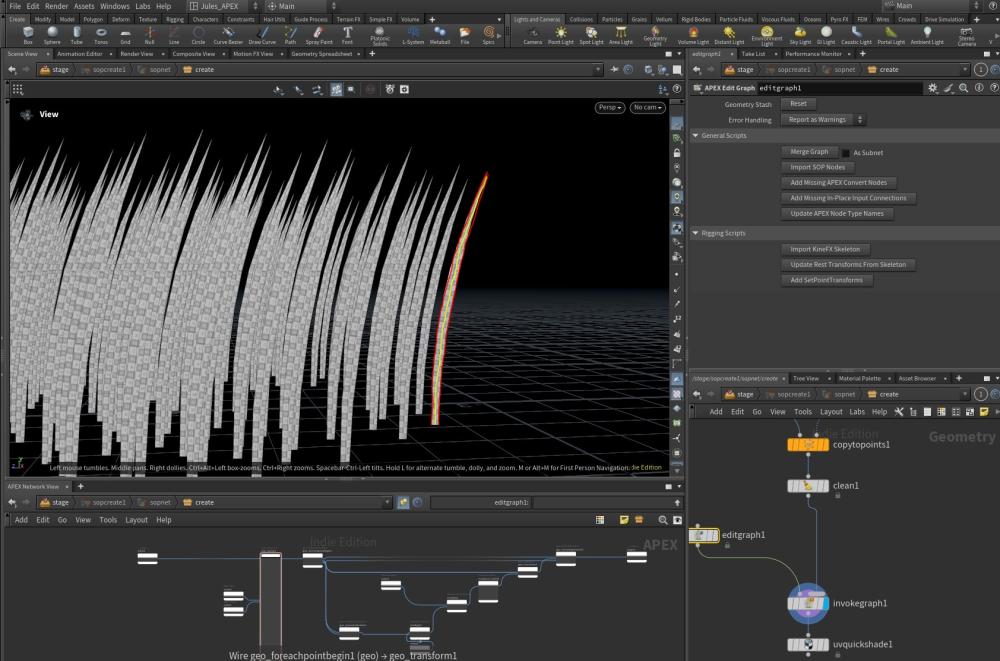The height and width of the screenshot is (661, 1000).
Task: Switch to the Material Palette tab
Action: (x=859, y=378)
